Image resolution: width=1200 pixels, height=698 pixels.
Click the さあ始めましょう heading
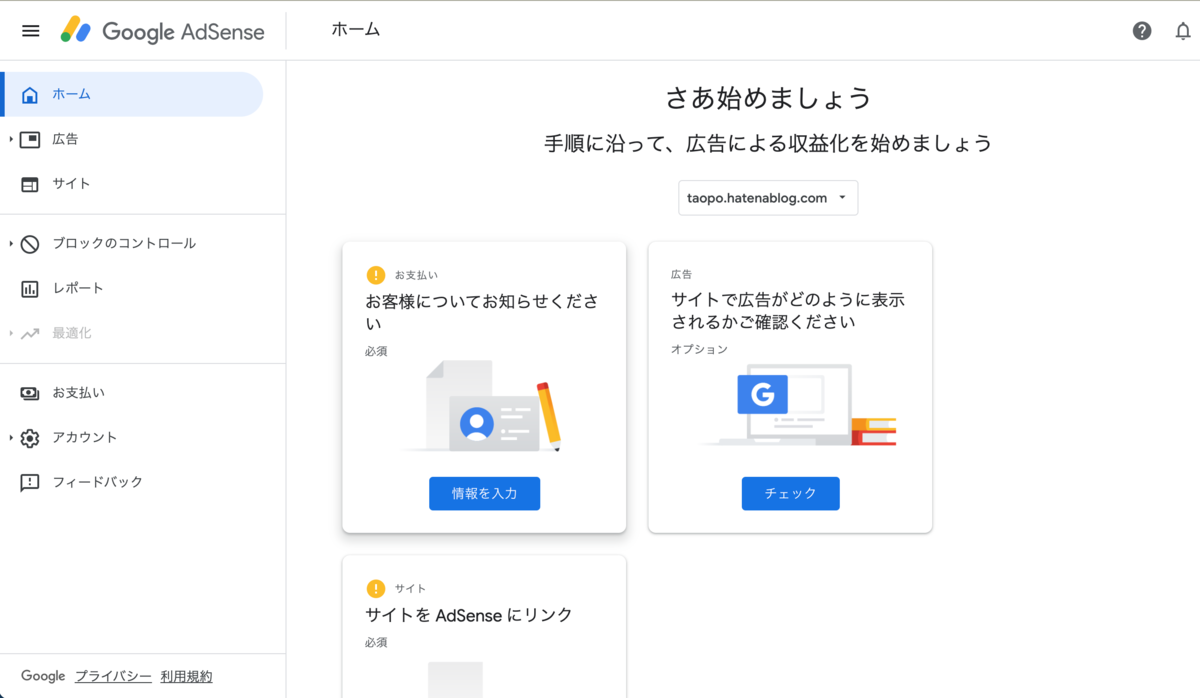[x=769, y=98]
